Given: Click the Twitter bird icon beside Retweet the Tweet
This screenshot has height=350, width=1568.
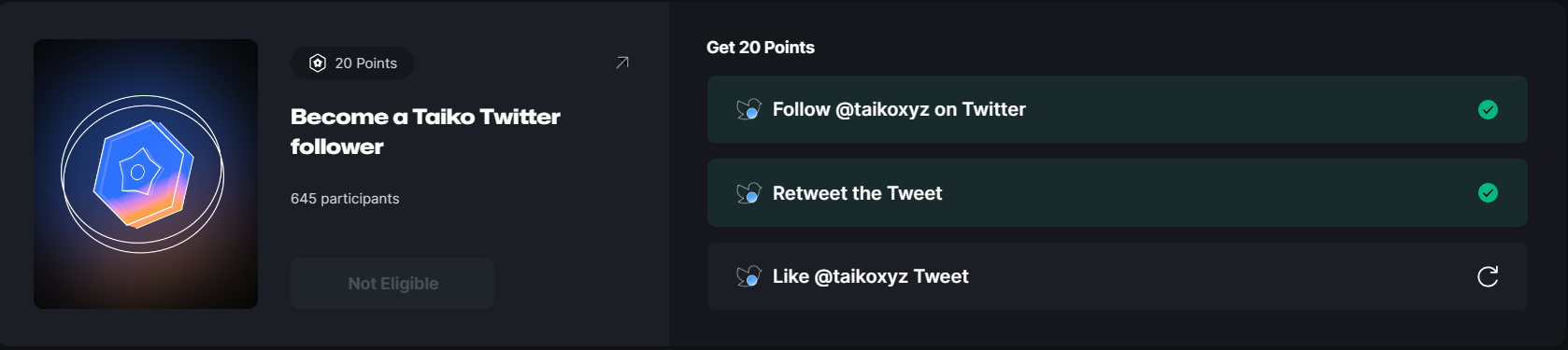Looking at the screenshot, I should tap(748, 193).
